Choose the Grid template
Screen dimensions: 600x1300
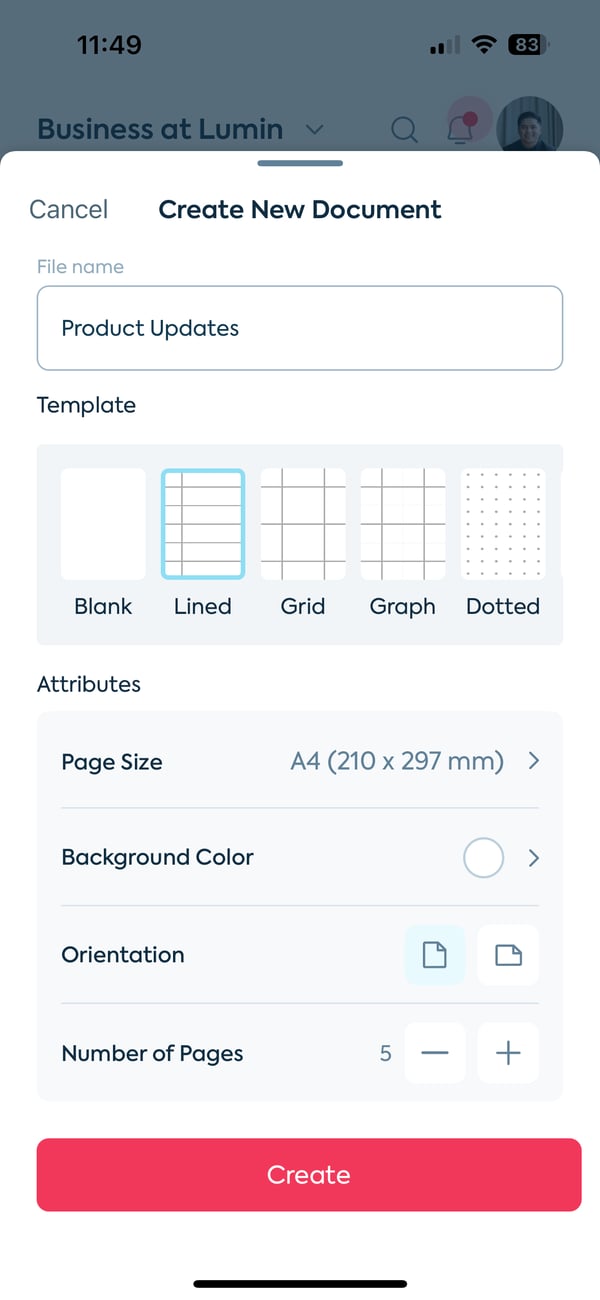point(303,523)
